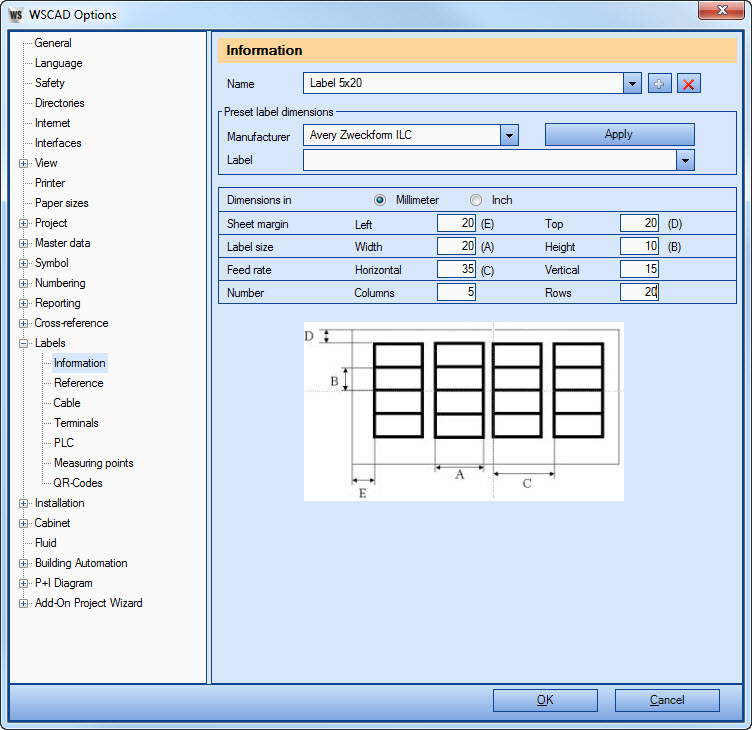Click the add new label preset icon
The width and height of the screenshot is (752, 730).
click(x=659, y=83)
